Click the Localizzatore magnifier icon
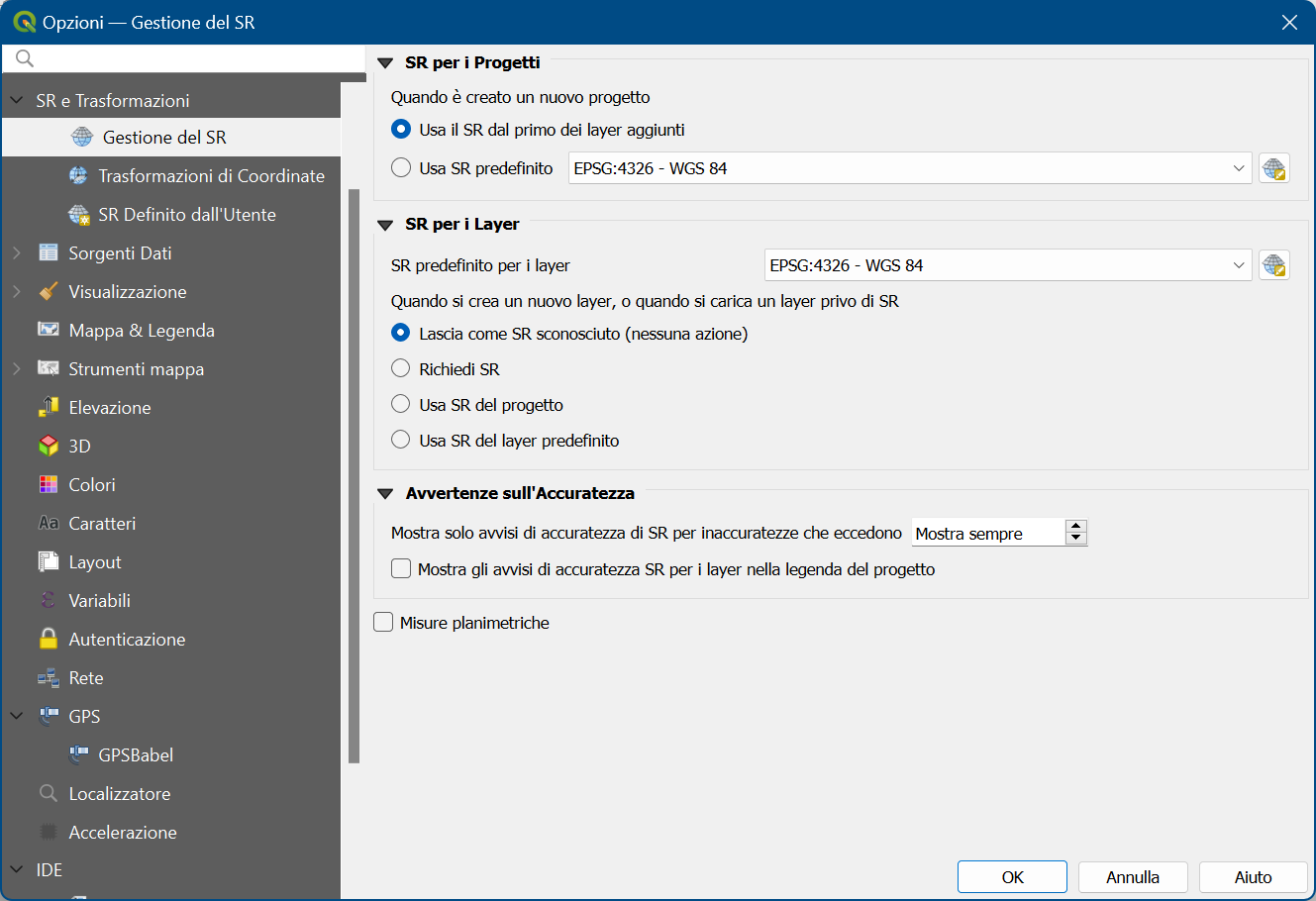This screenshot has width=1316, height=901. 49,793
